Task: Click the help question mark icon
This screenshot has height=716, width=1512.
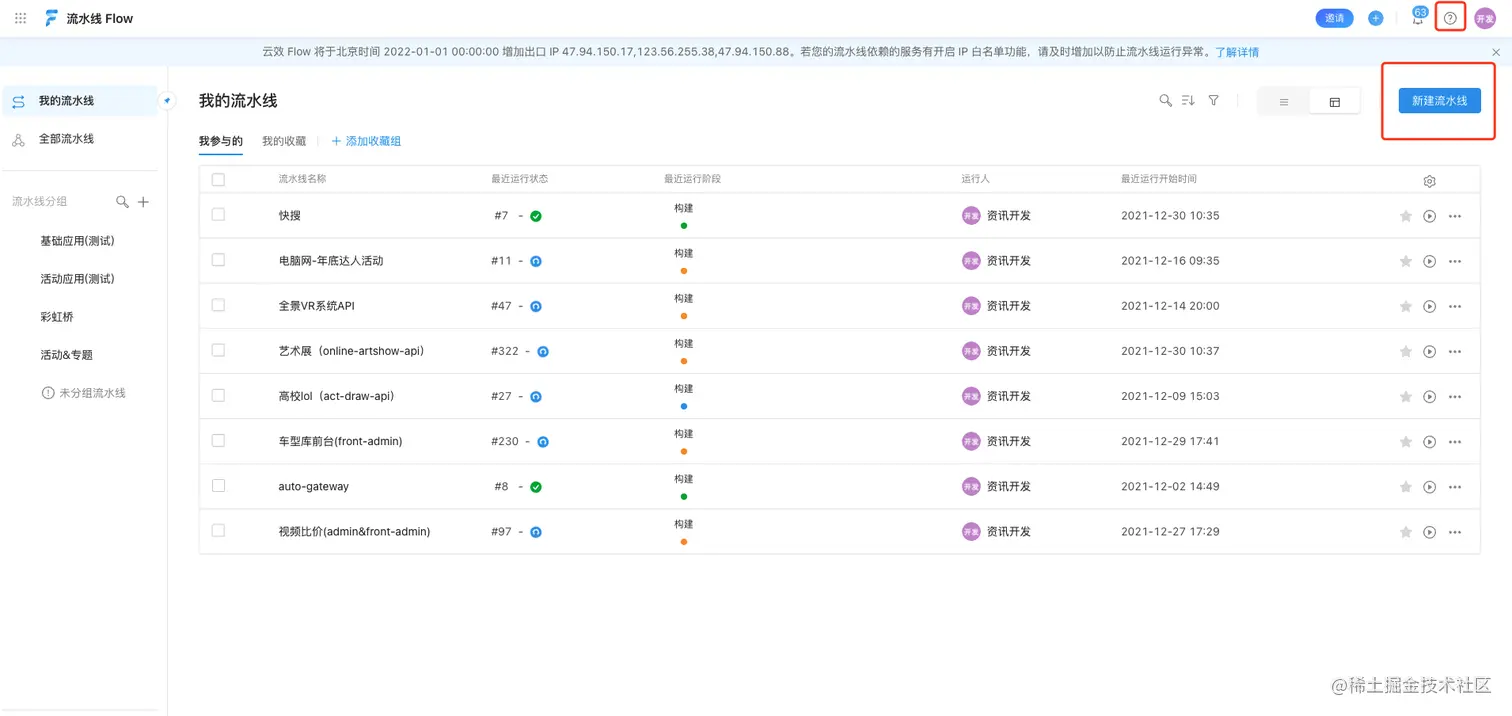Action: pos(1450,18)
